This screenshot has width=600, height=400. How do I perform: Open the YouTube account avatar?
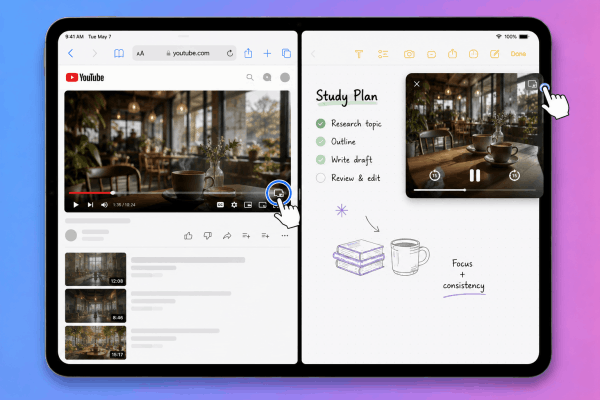tap(285, 77)
